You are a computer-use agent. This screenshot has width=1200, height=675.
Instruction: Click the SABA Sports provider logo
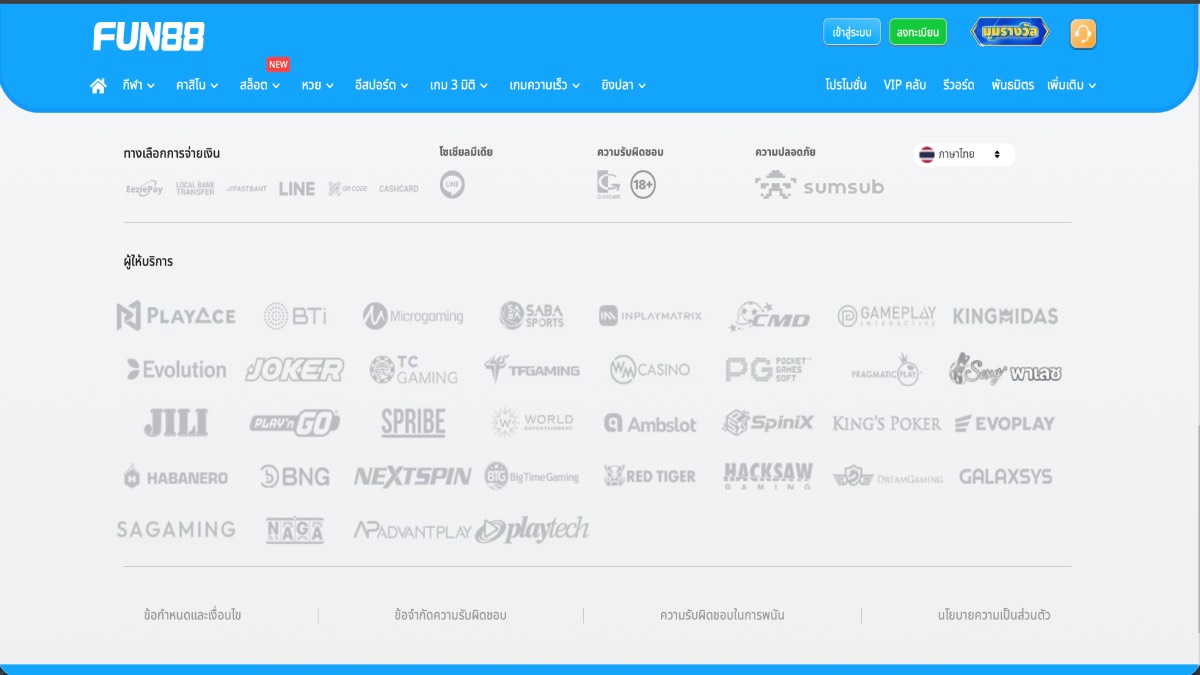[x=532, y=316]
